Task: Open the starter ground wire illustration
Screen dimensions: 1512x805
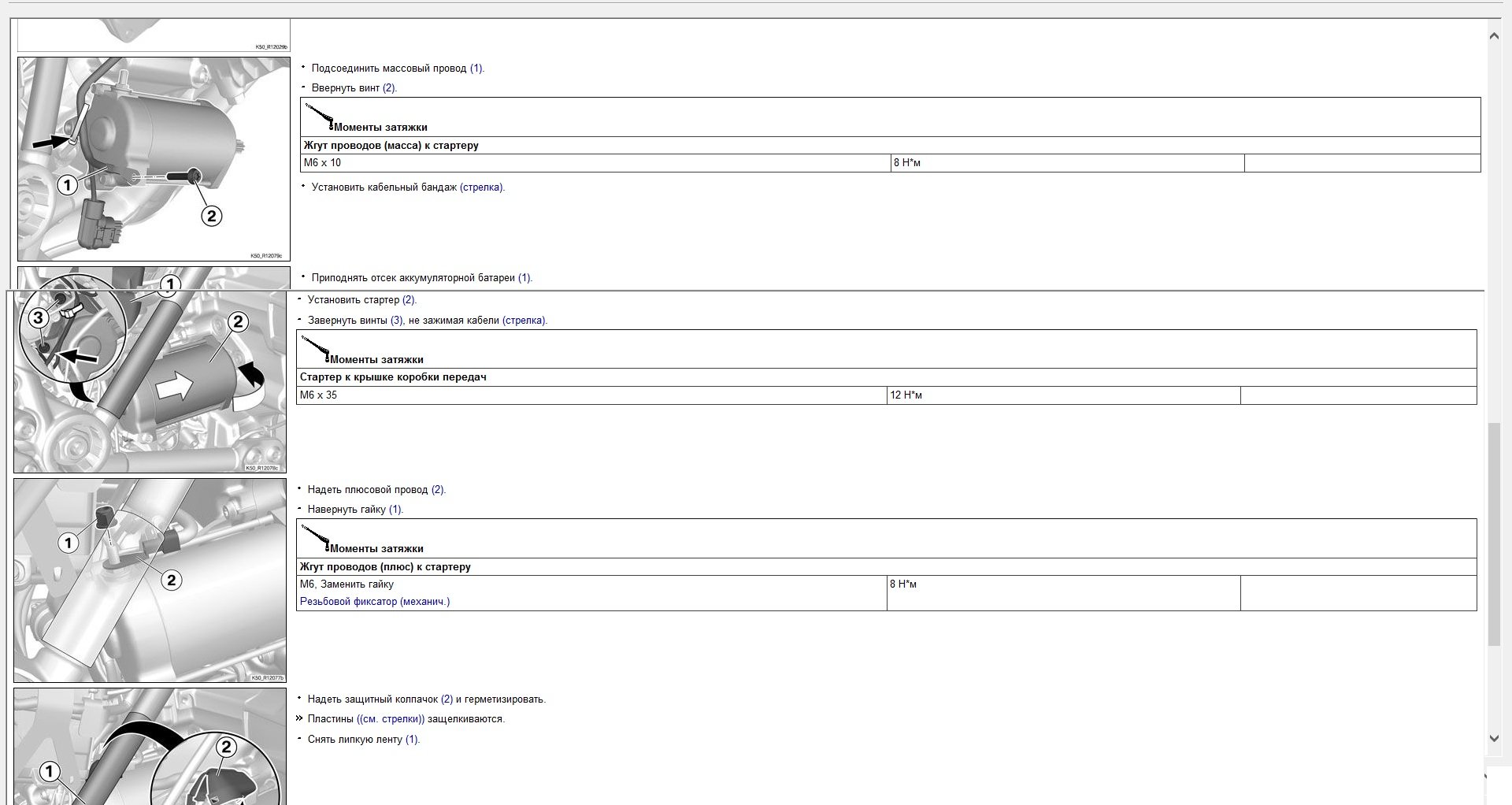Action: (154, 159)
